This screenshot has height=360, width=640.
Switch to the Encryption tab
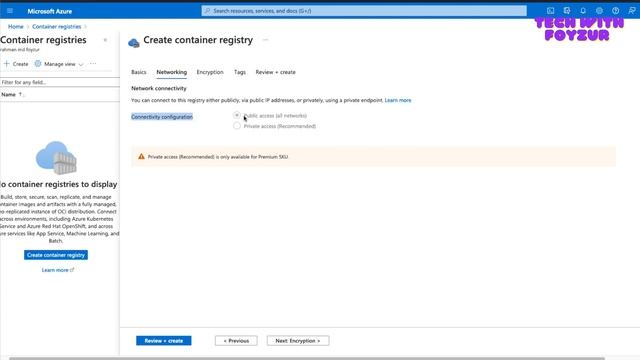pyautogui.click(x=210, y=72)
